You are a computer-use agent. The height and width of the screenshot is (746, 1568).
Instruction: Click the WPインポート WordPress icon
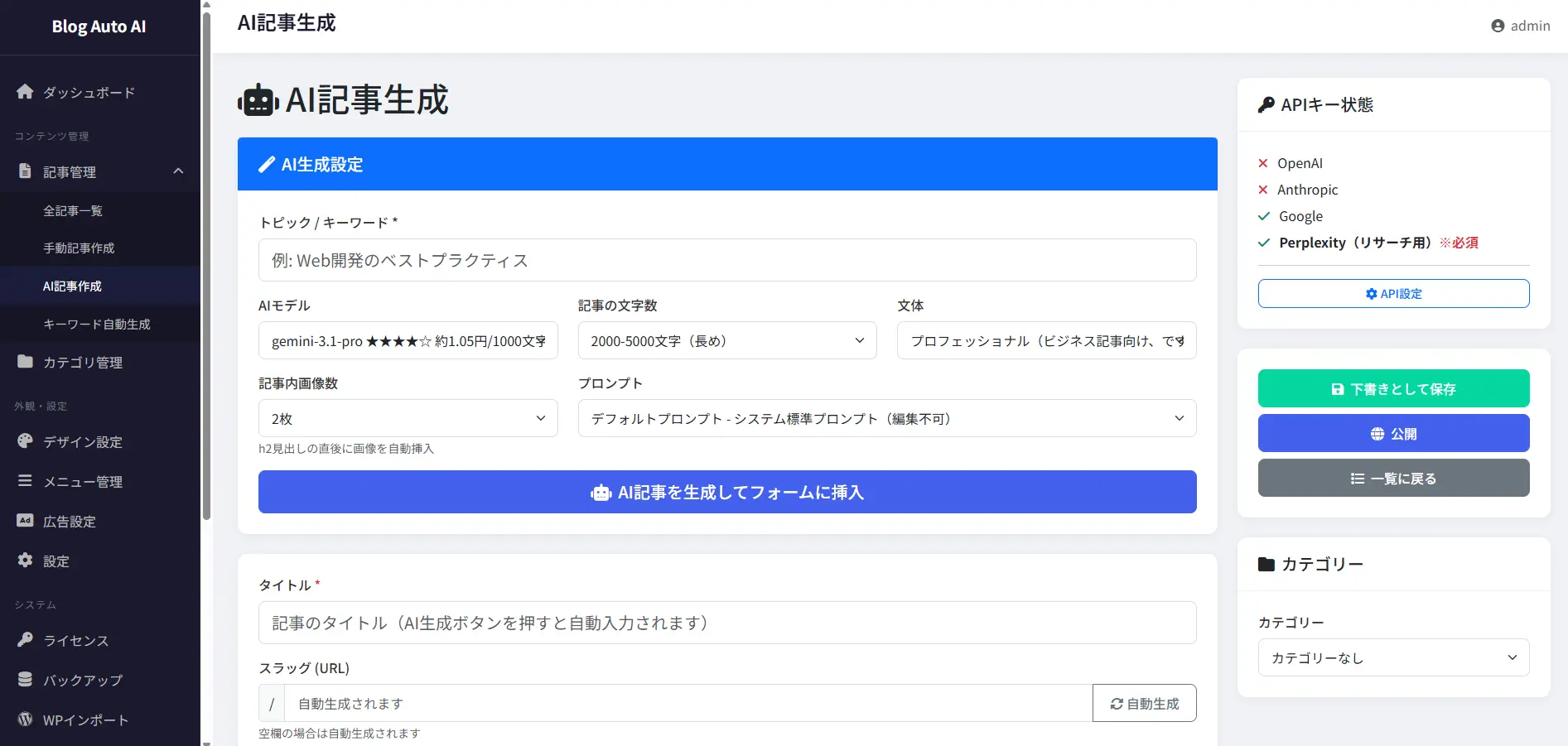25,720
